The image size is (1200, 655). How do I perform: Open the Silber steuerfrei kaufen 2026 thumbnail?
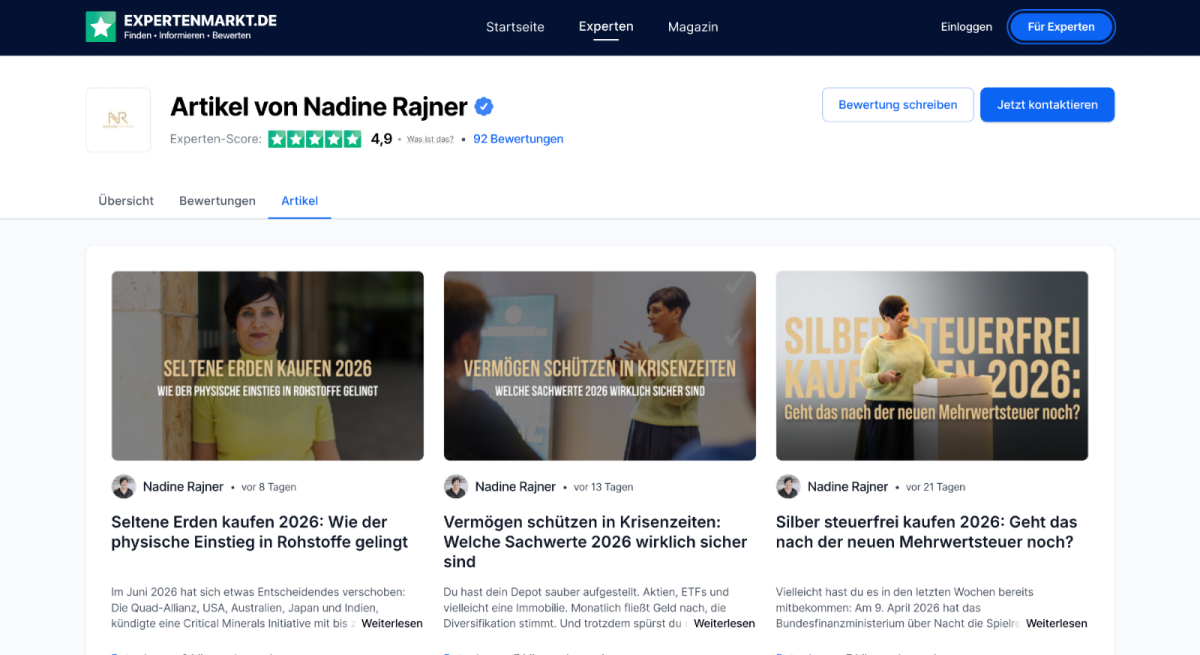(x=932, y=366)
